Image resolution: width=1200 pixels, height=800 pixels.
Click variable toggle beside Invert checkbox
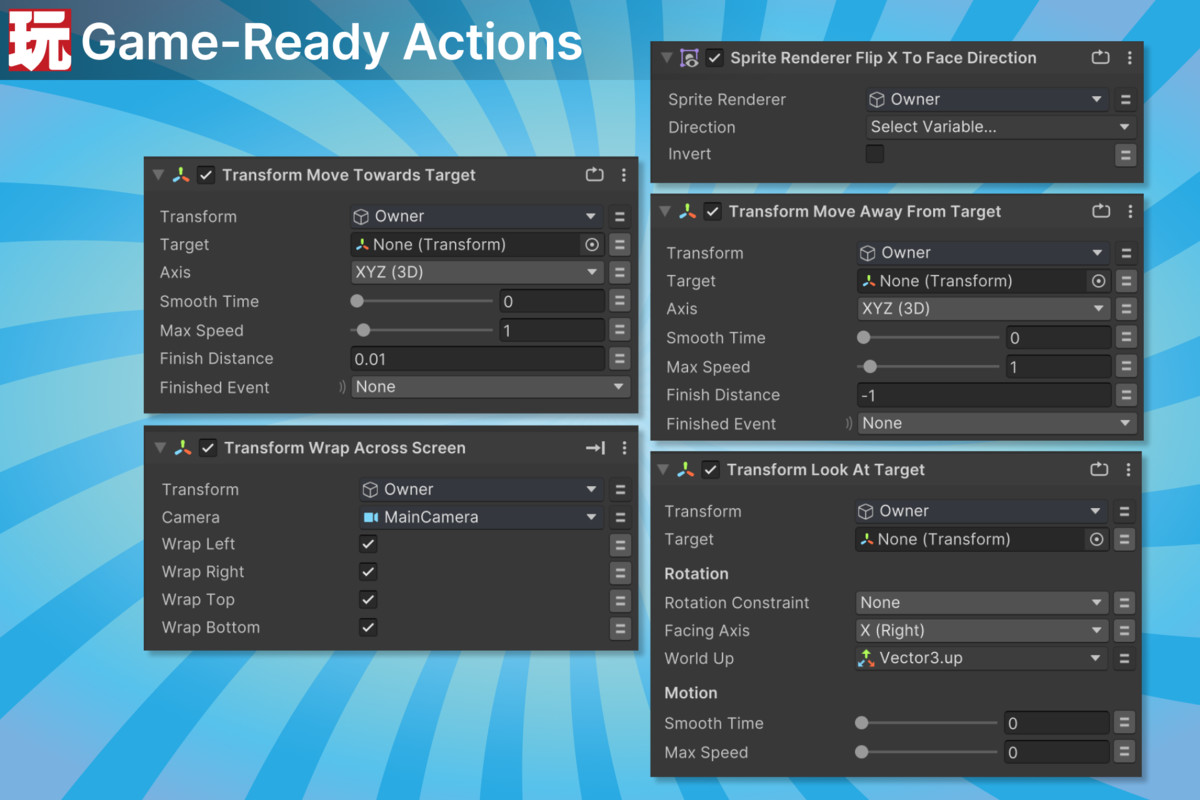pos(1126,155)
